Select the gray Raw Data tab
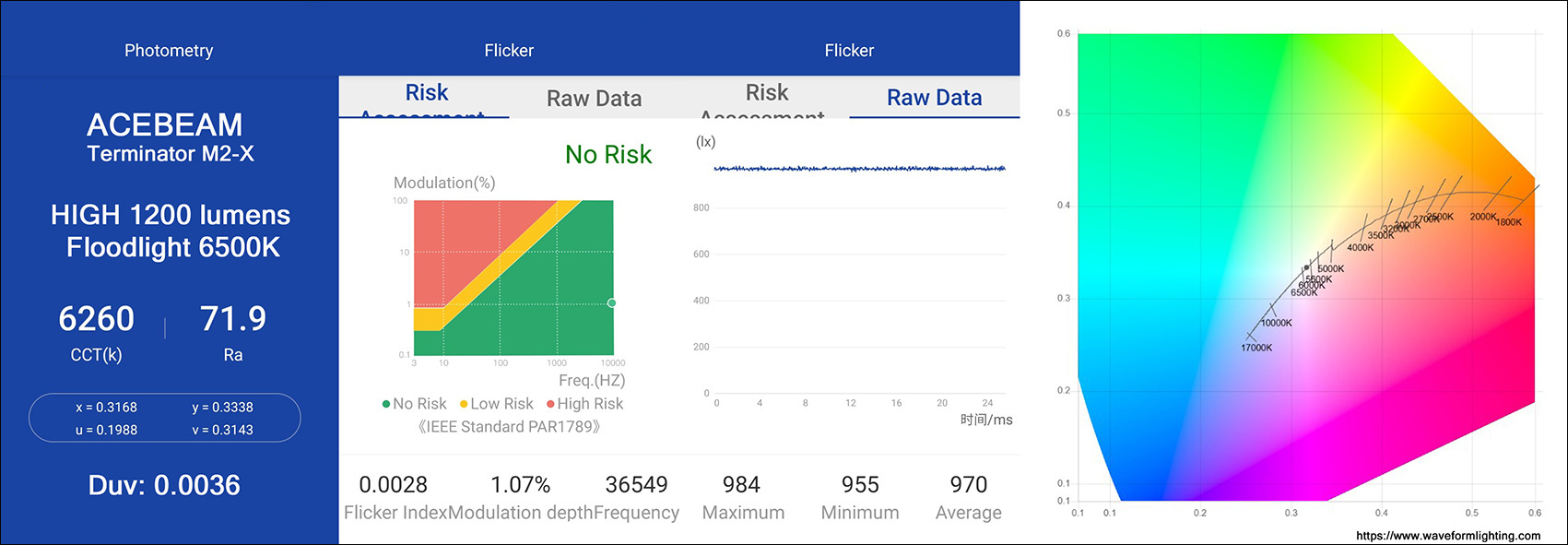 coord(594,99)
